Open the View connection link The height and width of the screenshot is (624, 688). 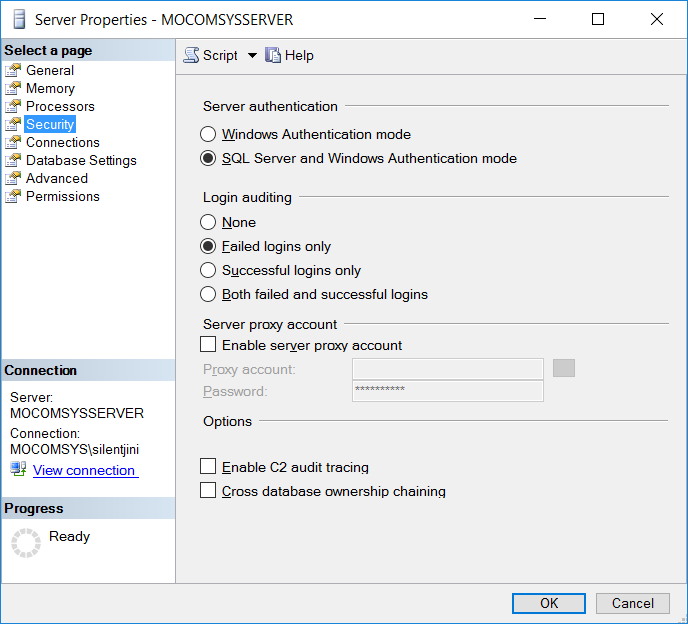point(86,470)
